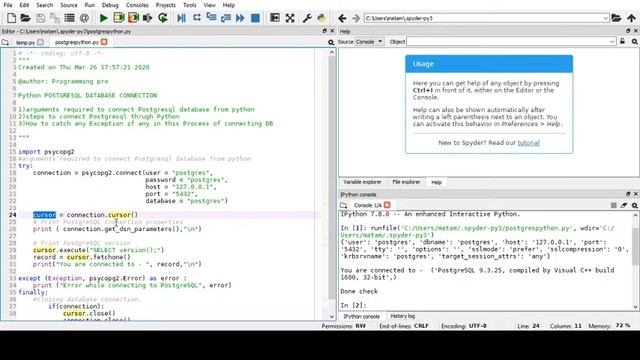
Task: Open the Search menu
Action: tap(44, 5)
